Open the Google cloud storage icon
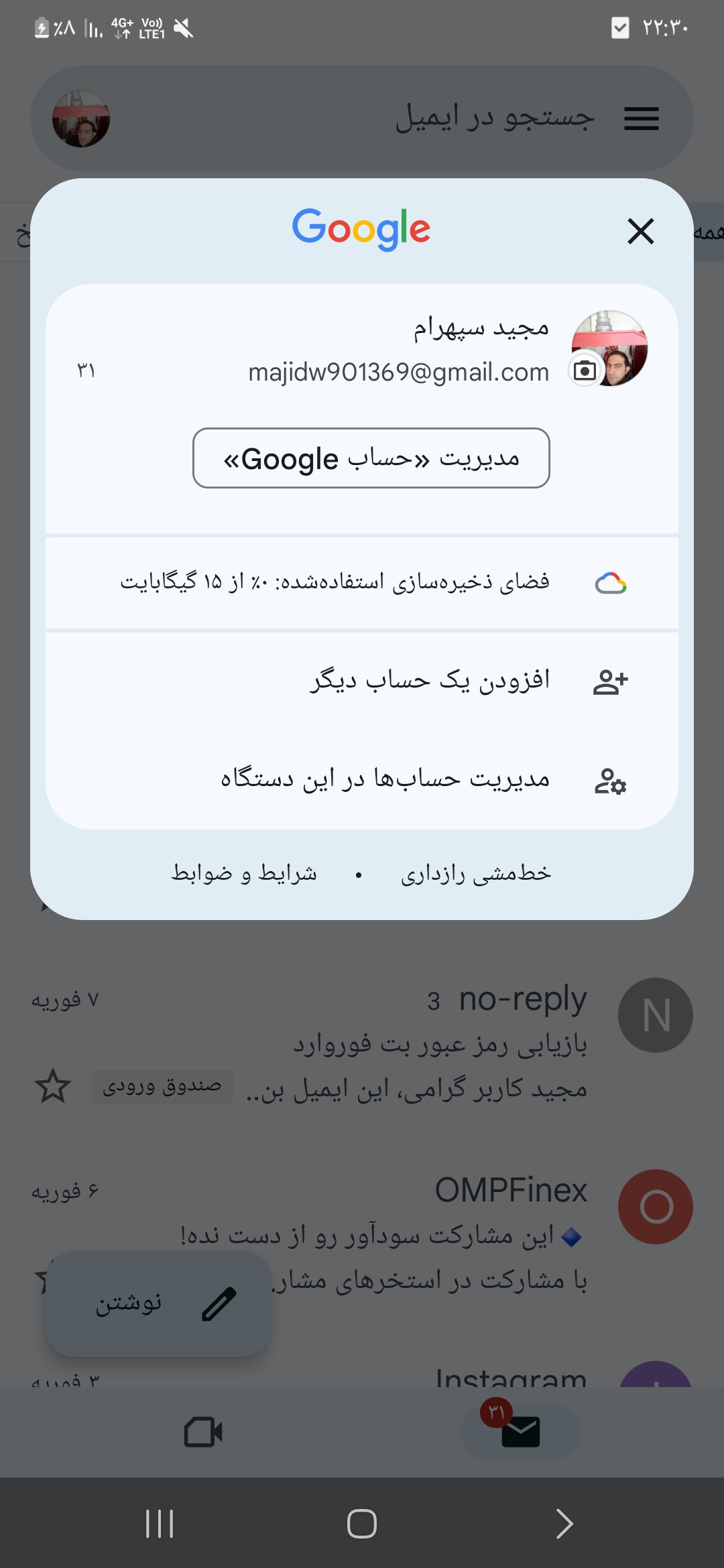 coord(611,583)
